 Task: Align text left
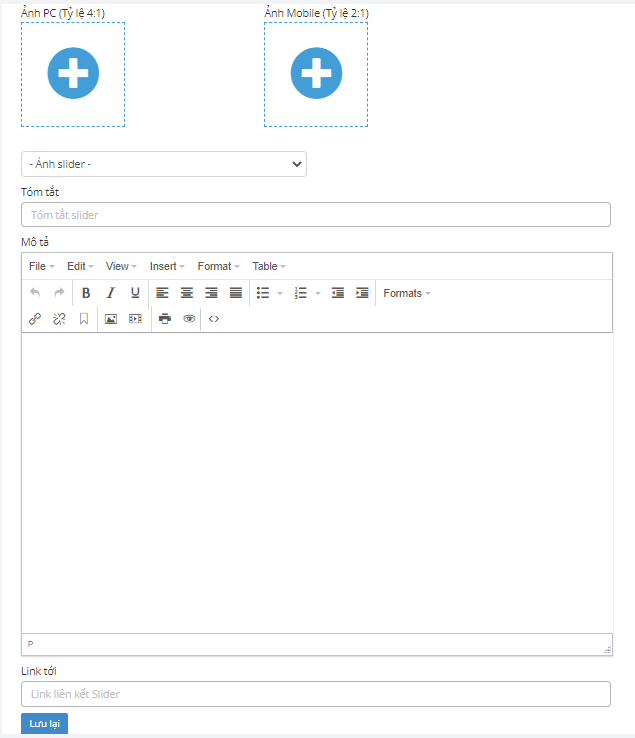[162, 293]
